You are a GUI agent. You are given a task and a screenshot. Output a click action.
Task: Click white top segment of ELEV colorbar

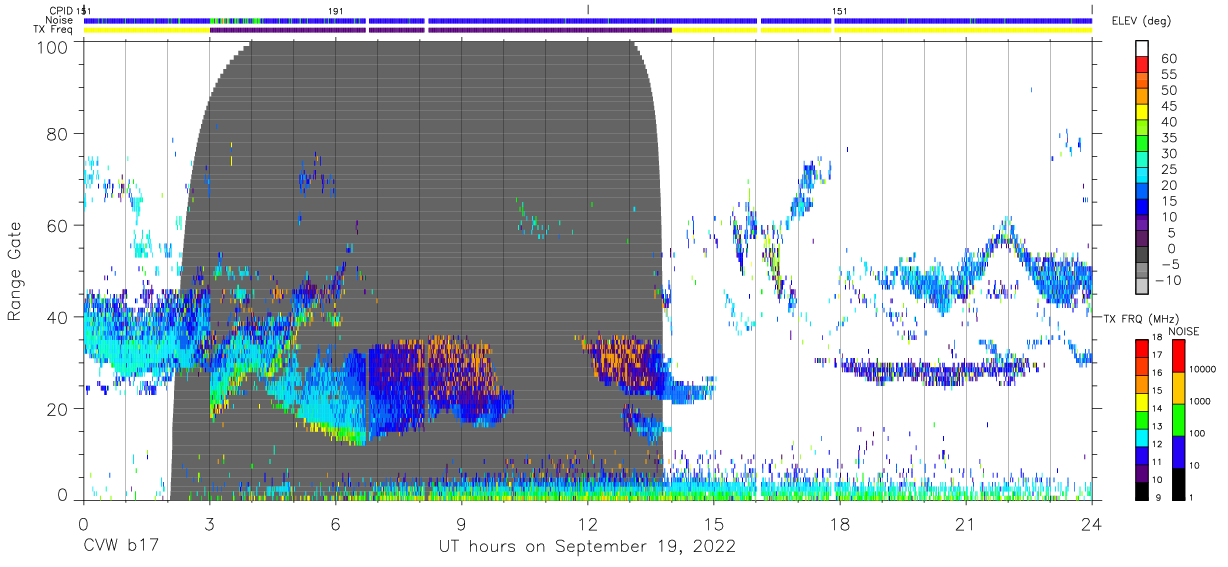click(x=1141, y=49)
